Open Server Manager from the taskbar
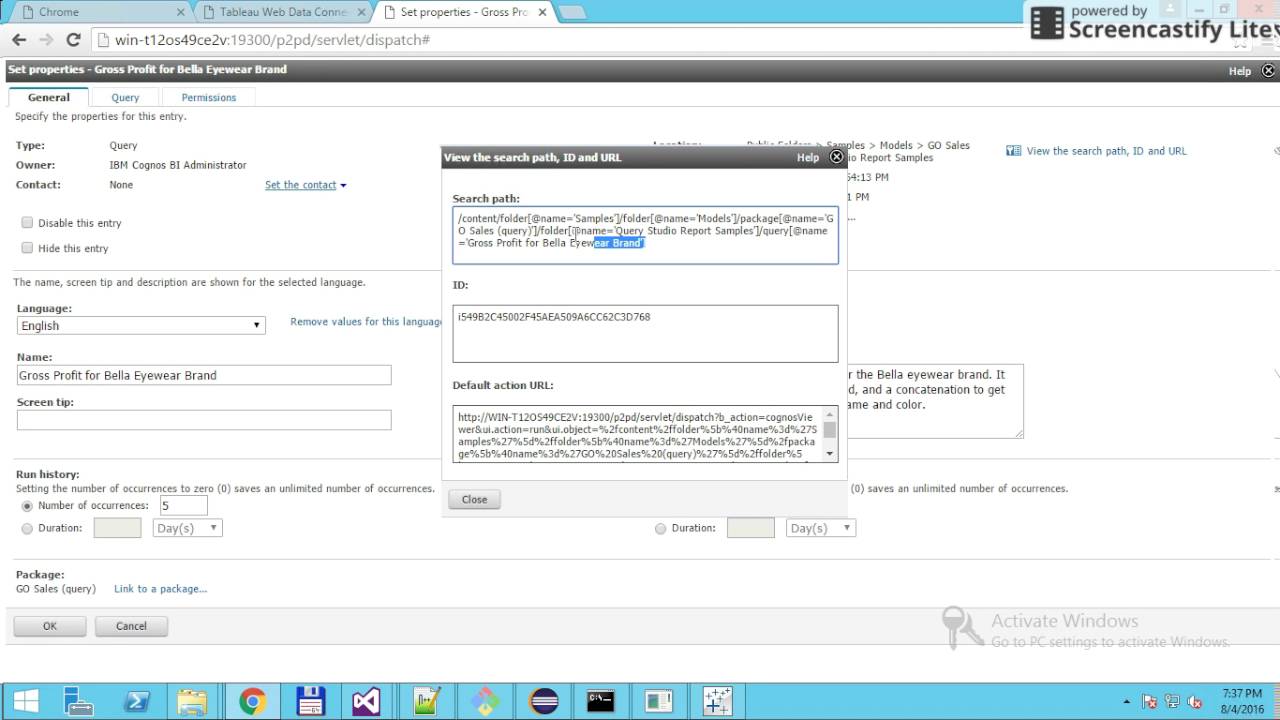Screen dimensions: 1280x720 (78, 701)
